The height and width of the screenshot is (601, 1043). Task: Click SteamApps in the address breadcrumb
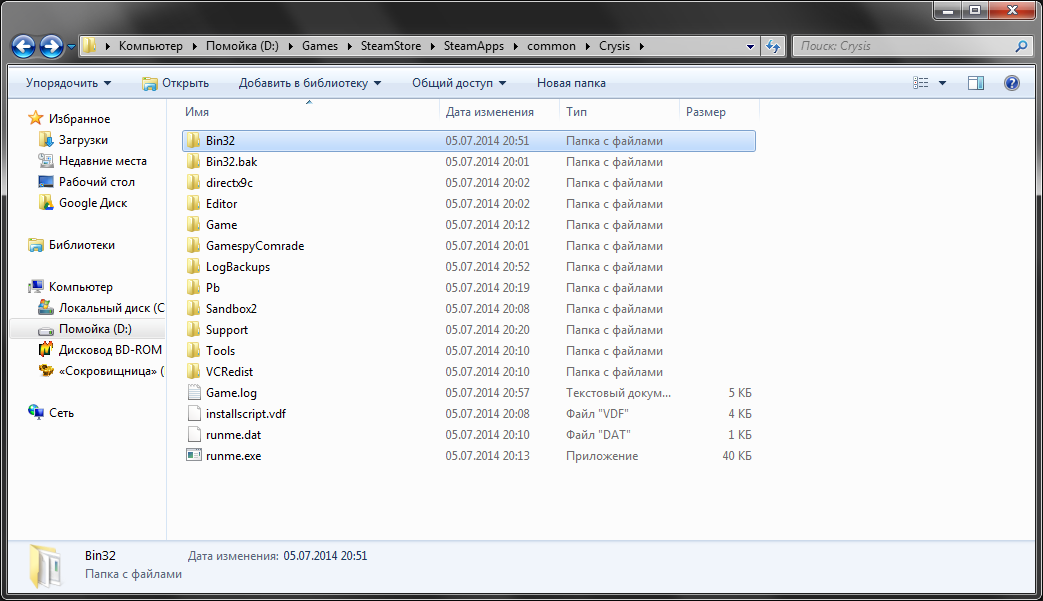tap(474, 46)
